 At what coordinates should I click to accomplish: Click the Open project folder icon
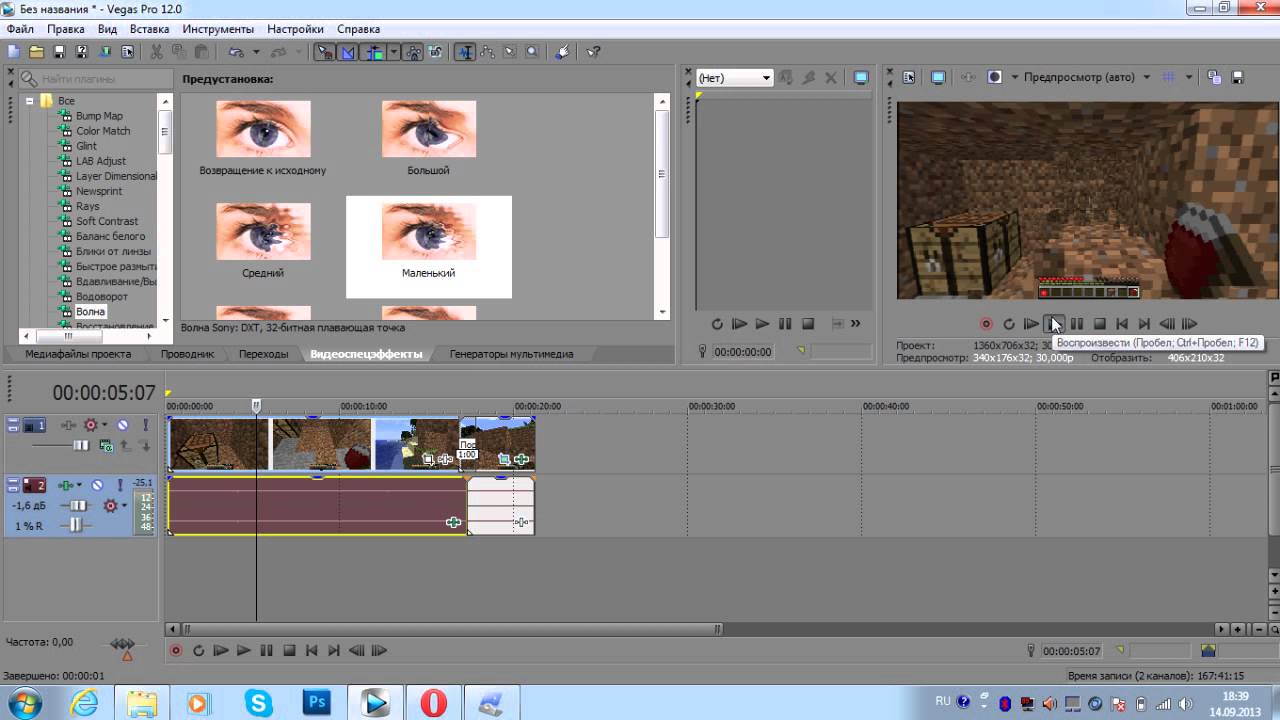pyautogui.click(x=36, y=52)
